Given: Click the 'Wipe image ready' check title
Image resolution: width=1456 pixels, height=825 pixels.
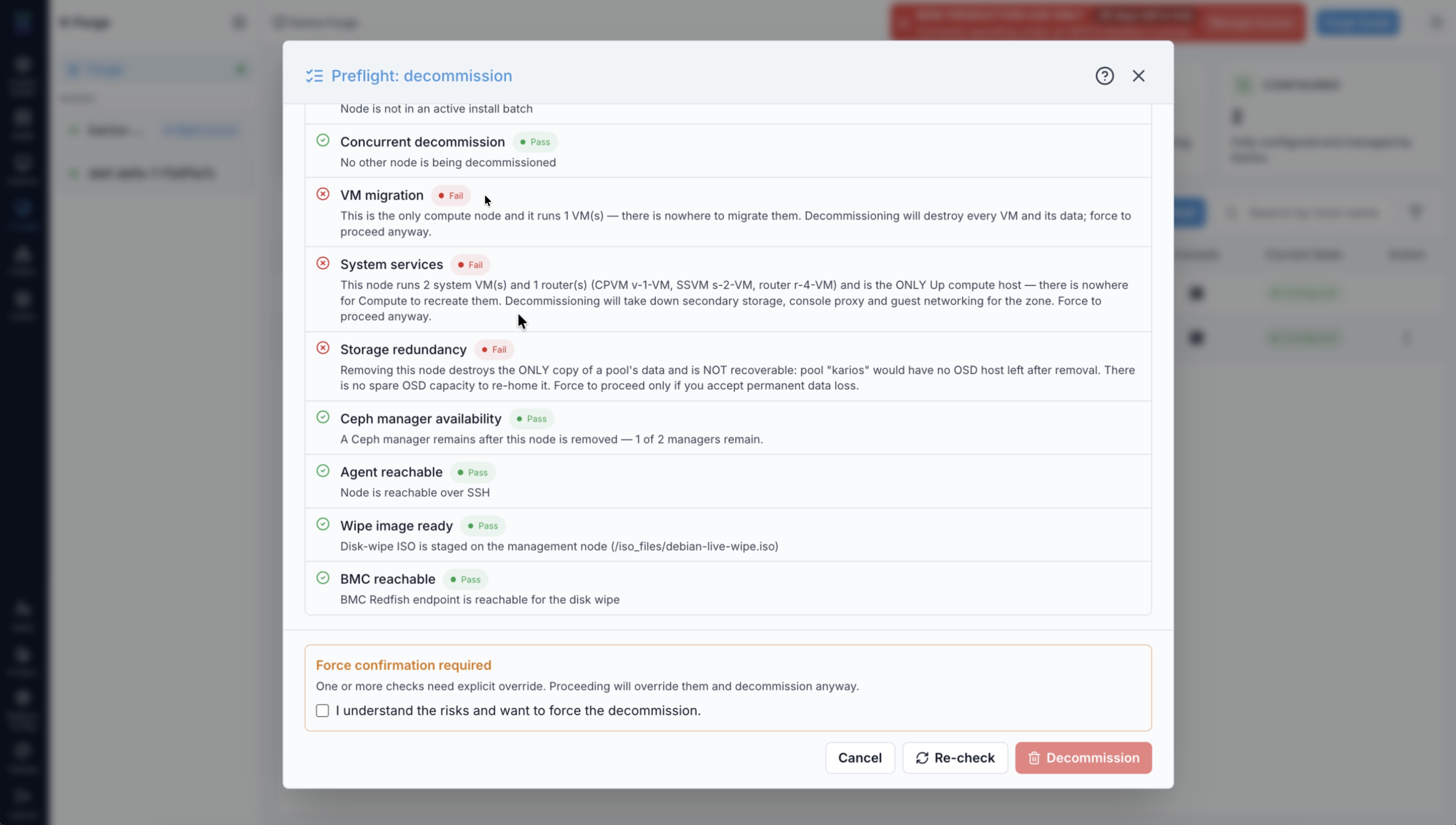Looking at the screenshot, I should tap(397, 526).
